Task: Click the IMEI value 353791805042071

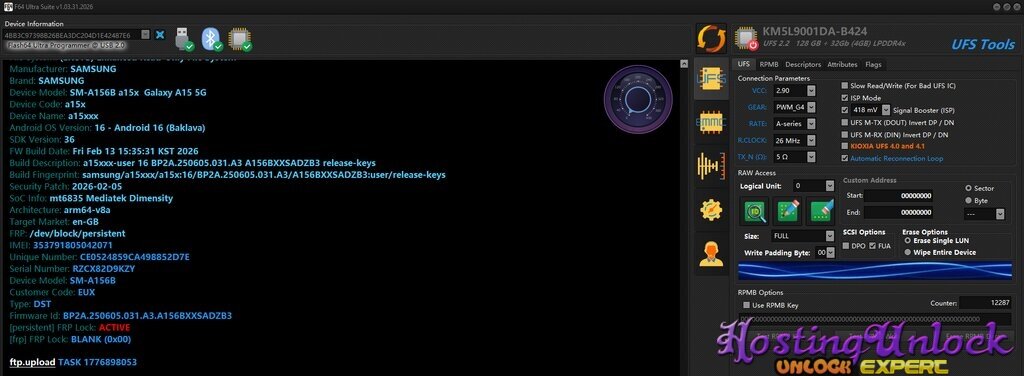Action: [72, 245]
